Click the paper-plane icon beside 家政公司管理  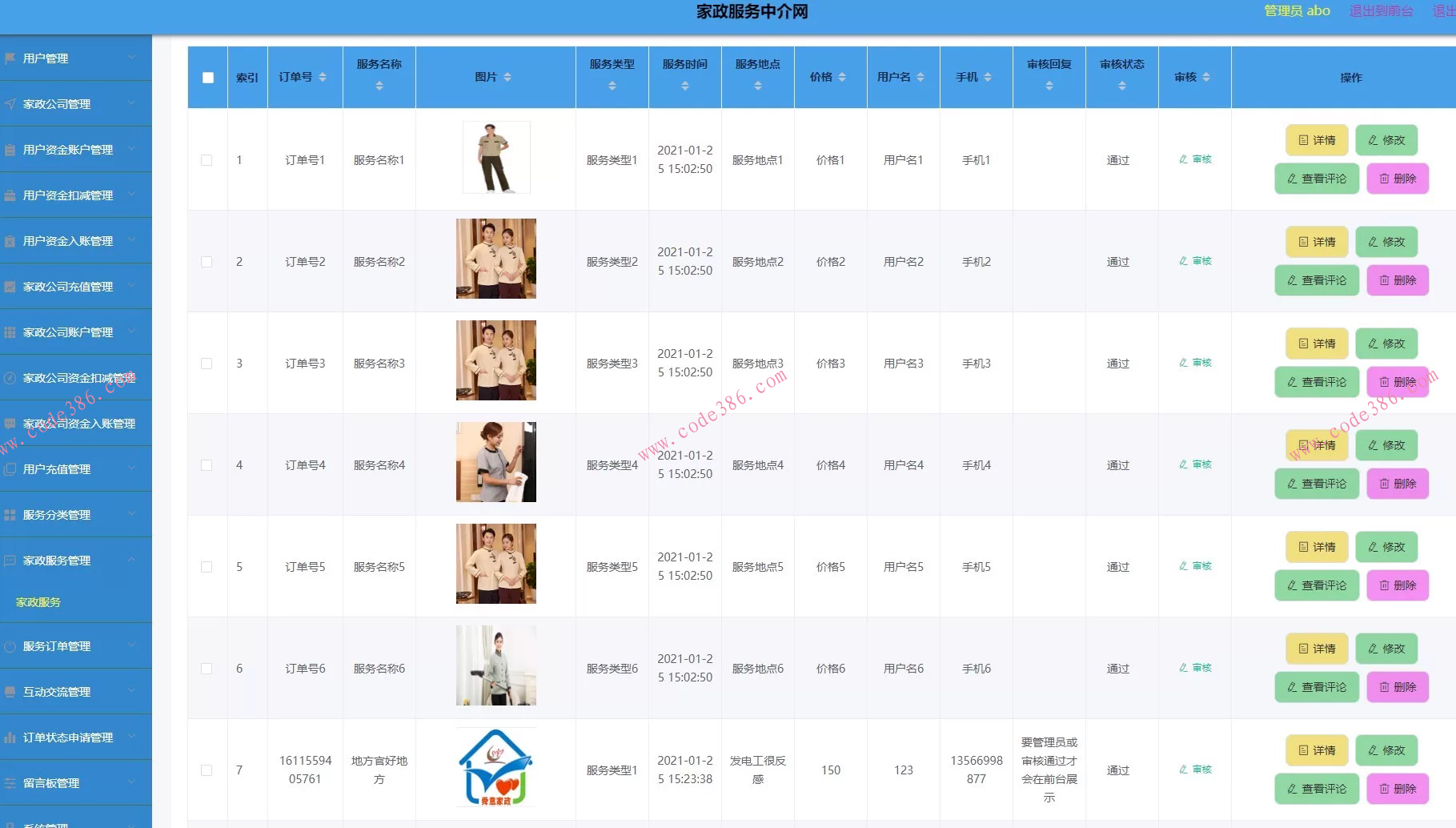click(x=10, y=104)
